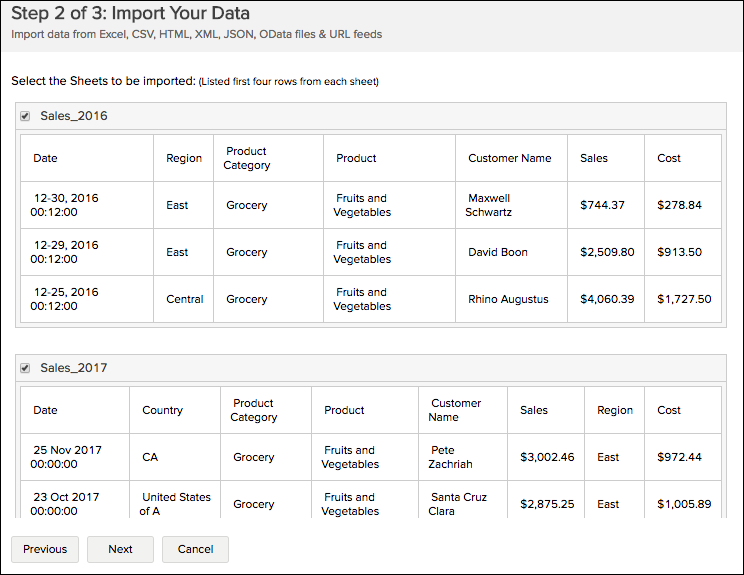Select the $4,060.39 sales cell
The width and height of the screenshot is (744, 575).
(x=607, y=299)
